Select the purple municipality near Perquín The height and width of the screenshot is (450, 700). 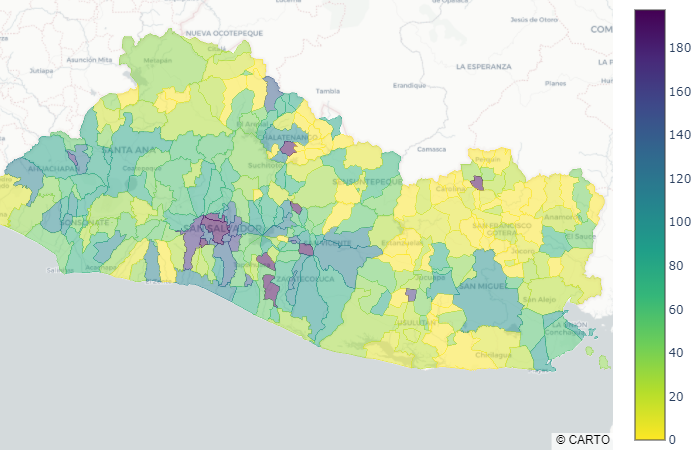[x=477, y=183]
